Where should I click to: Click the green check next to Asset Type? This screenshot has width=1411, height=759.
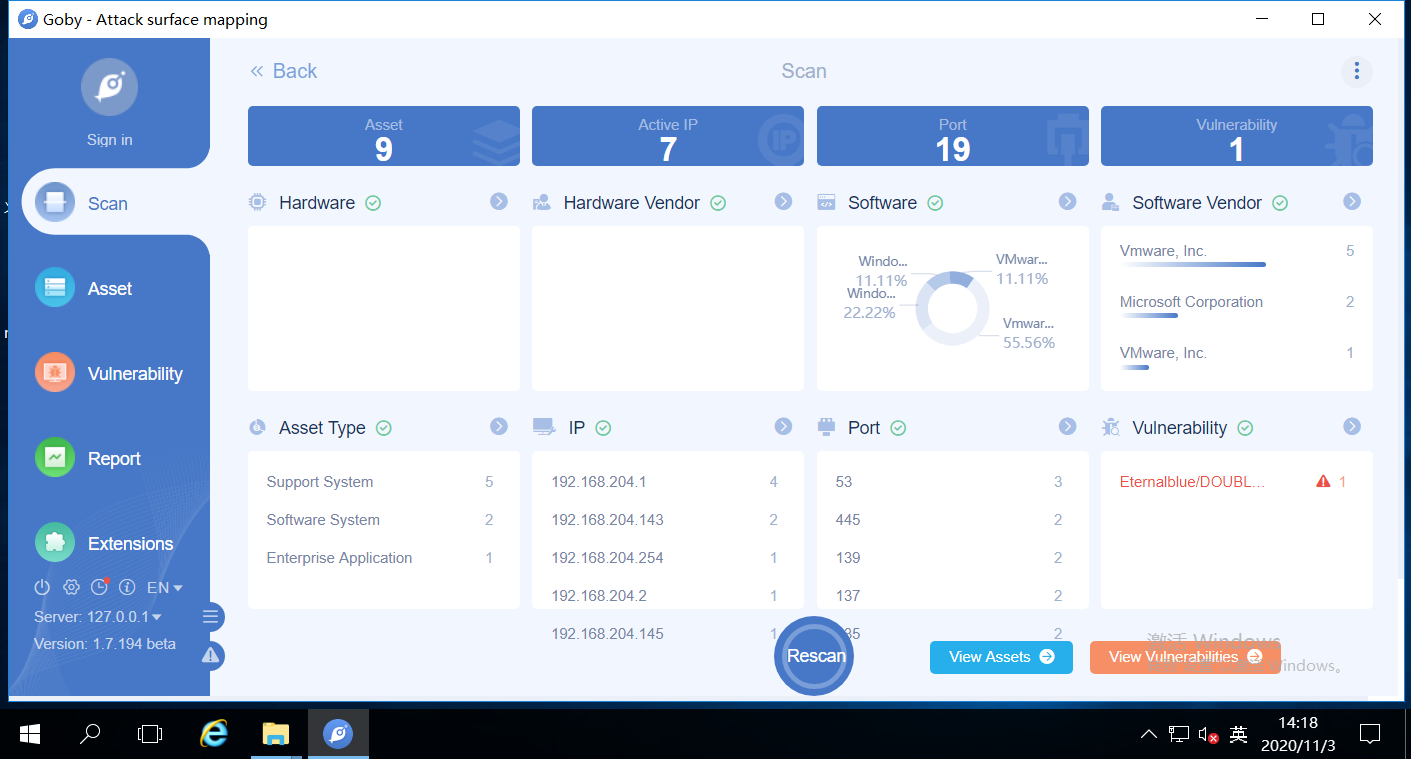[x=384, y=428]
